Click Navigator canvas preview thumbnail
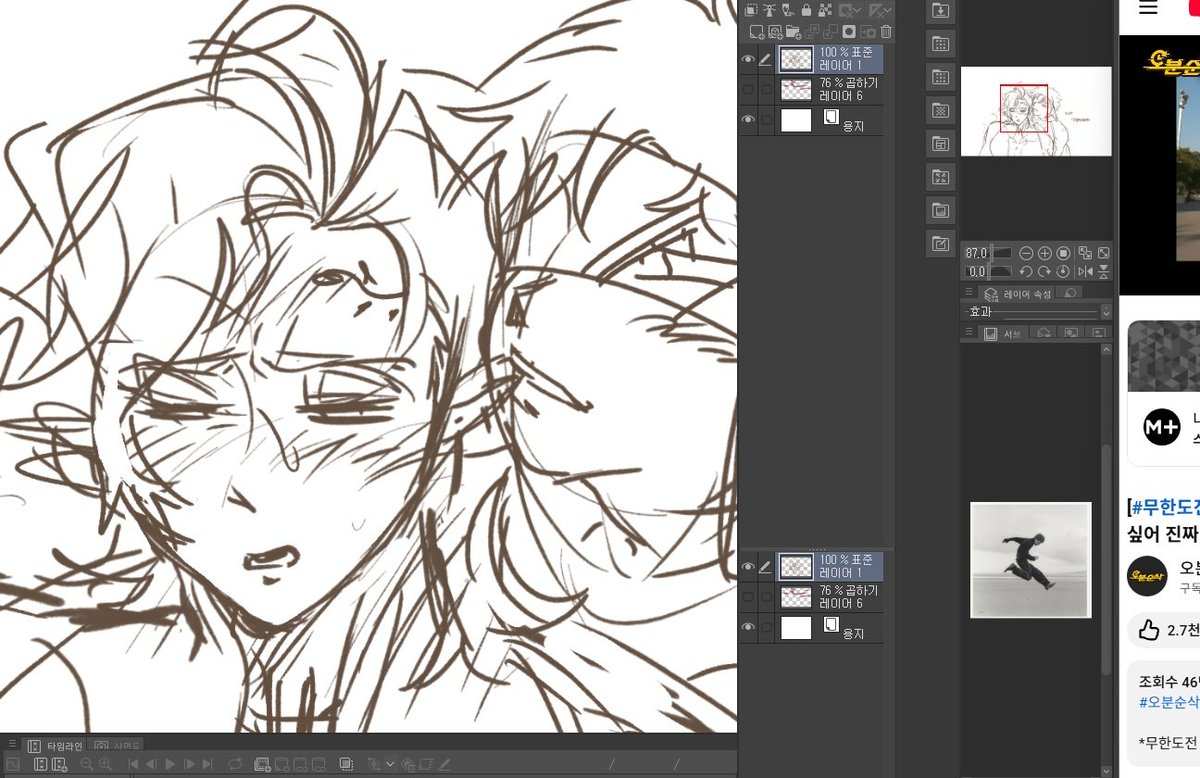 point(1036,111)
